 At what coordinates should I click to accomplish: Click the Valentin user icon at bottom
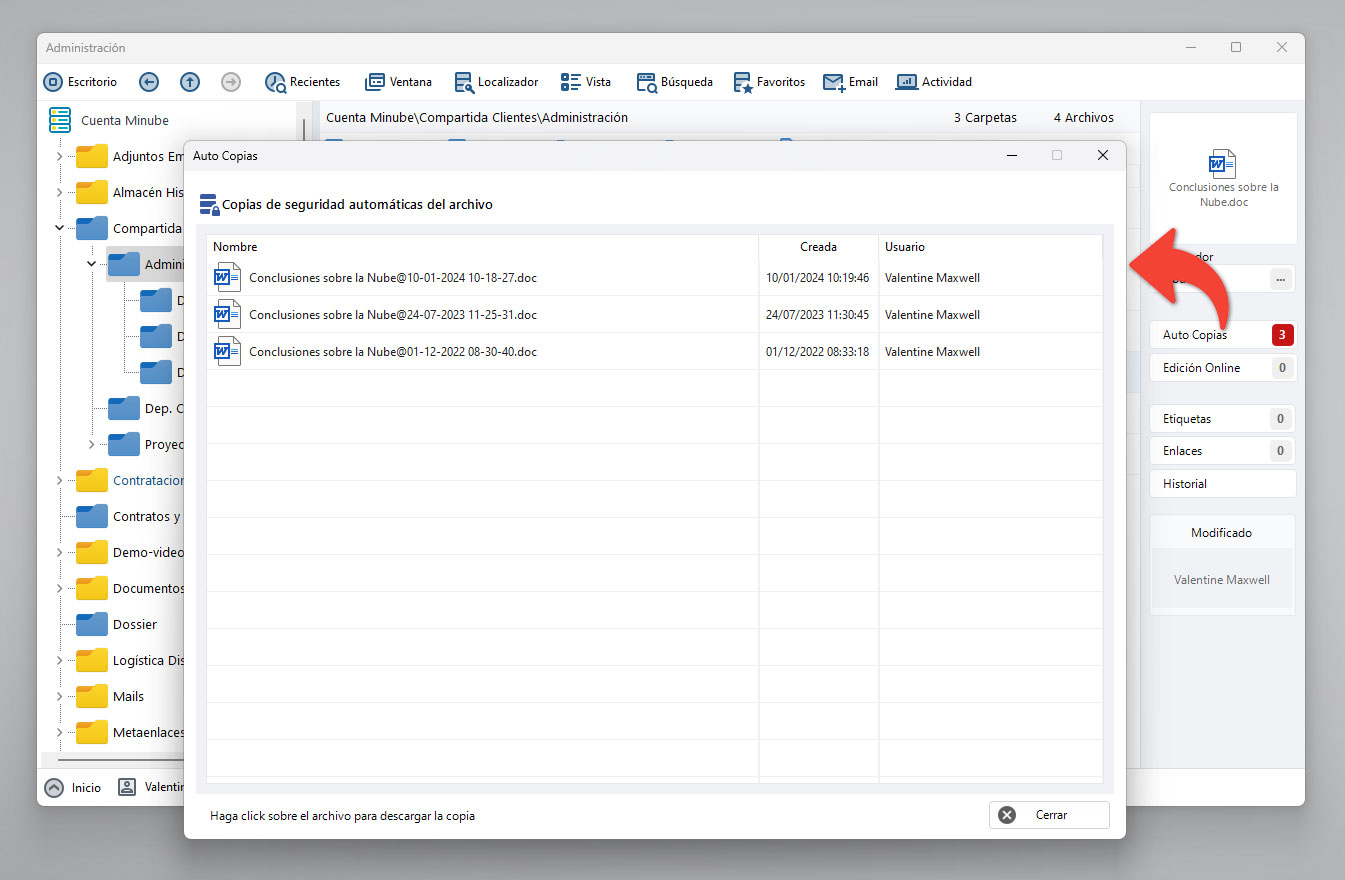pos(127,787)
